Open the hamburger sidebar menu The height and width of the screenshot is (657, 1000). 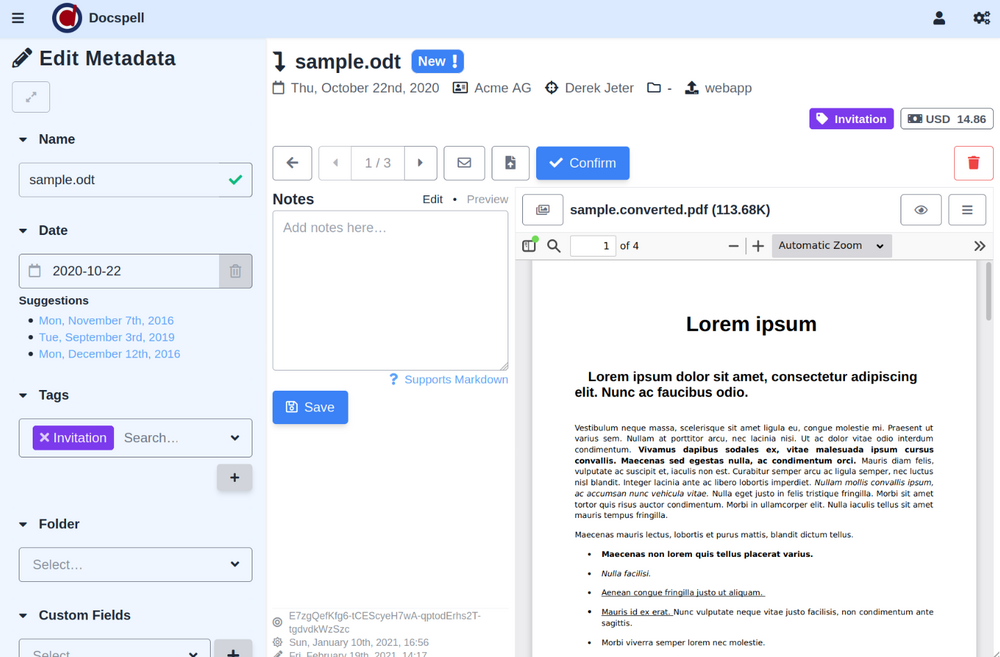coord(19,18)
